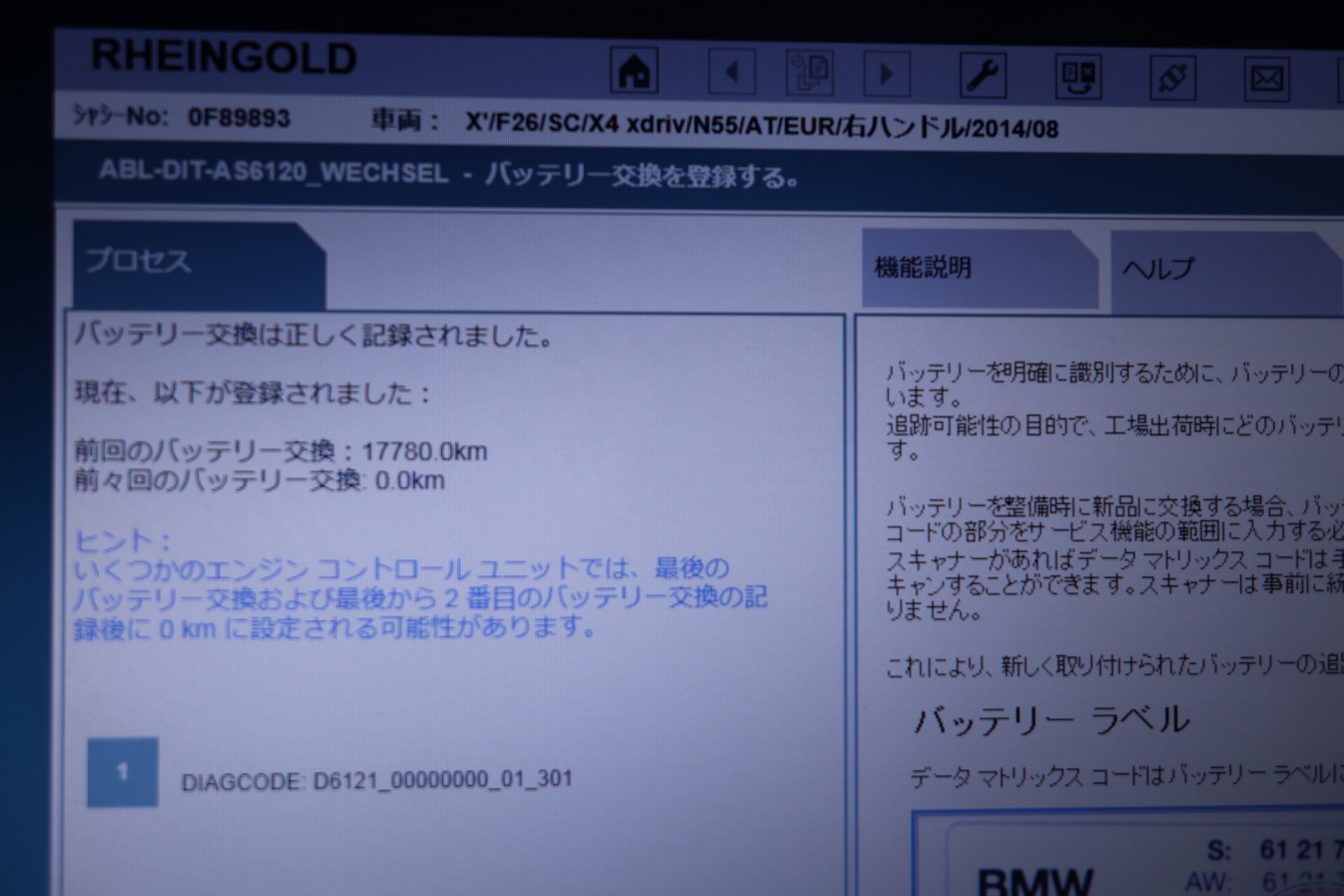The height and width of the screenshot is (896, 1344).
Task: Click the データ マトリックス コード description line
Action: coord(1126,775)
